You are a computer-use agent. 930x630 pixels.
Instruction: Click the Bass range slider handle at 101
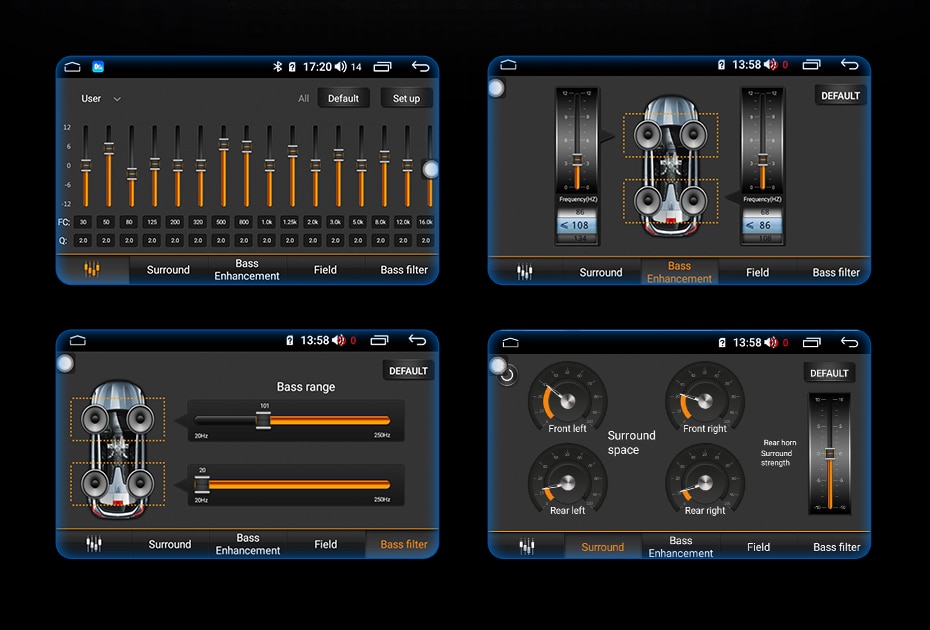point(263,421)
